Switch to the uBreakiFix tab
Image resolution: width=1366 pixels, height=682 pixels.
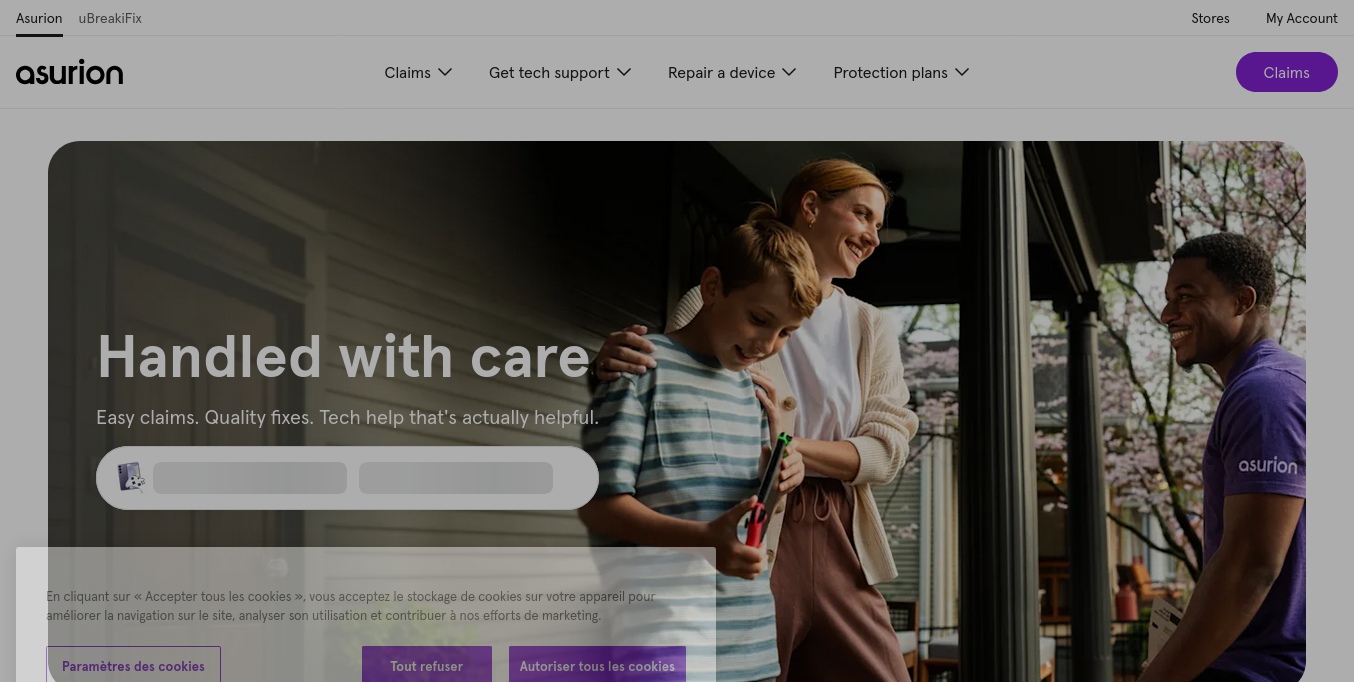click(x=110, y=18)
